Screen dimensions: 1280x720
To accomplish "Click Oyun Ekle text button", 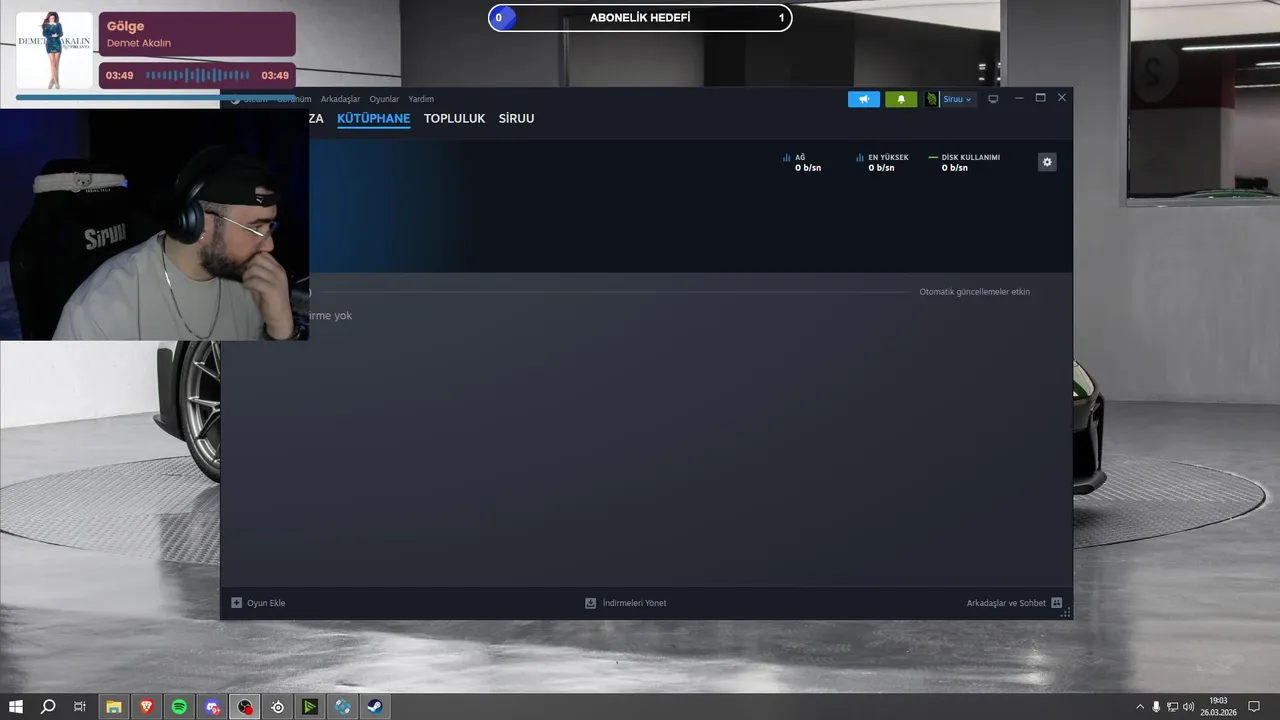I will (x=266, y=603).
